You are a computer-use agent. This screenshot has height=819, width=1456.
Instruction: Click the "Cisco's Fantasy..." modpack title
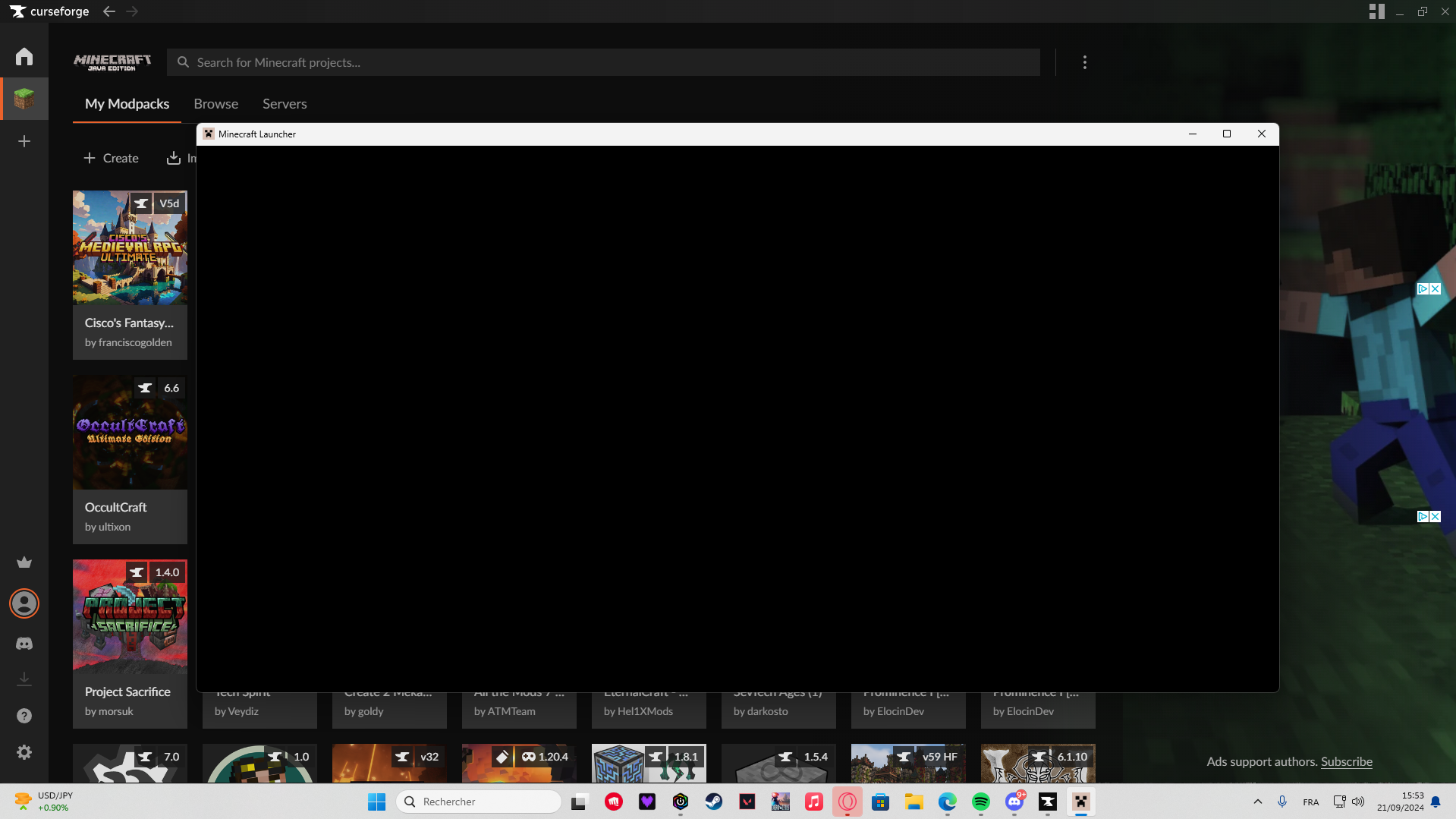click(x=129, y=323)
